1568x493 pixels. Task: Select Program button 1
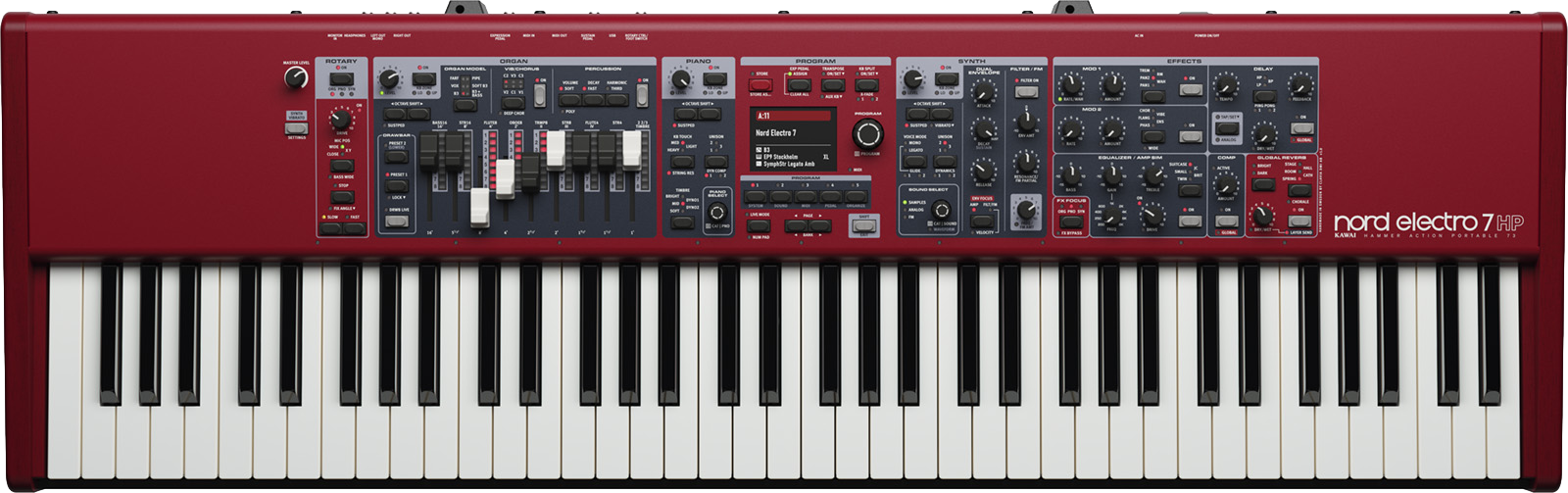(x=758, y=195)
